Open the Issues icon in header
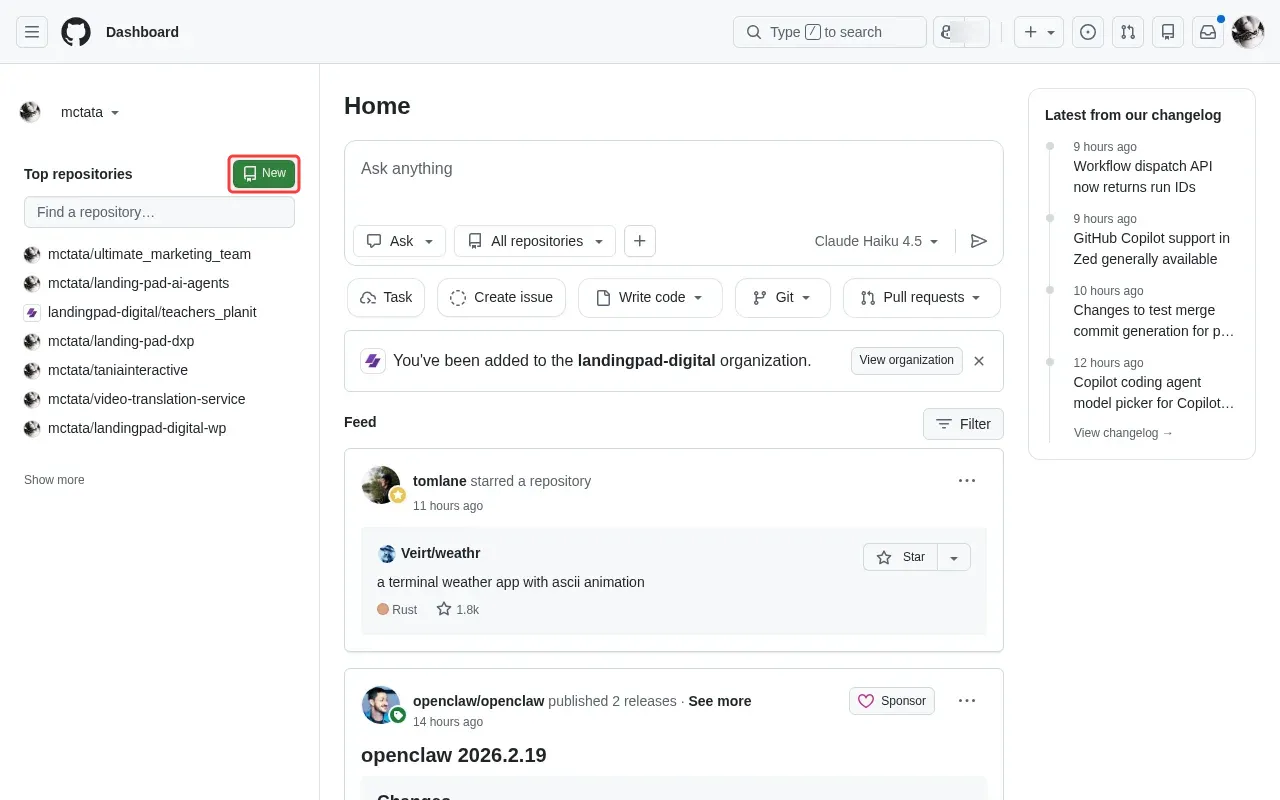The height and width of the screenshot is (800, 1280). (x=1088, y=32)
